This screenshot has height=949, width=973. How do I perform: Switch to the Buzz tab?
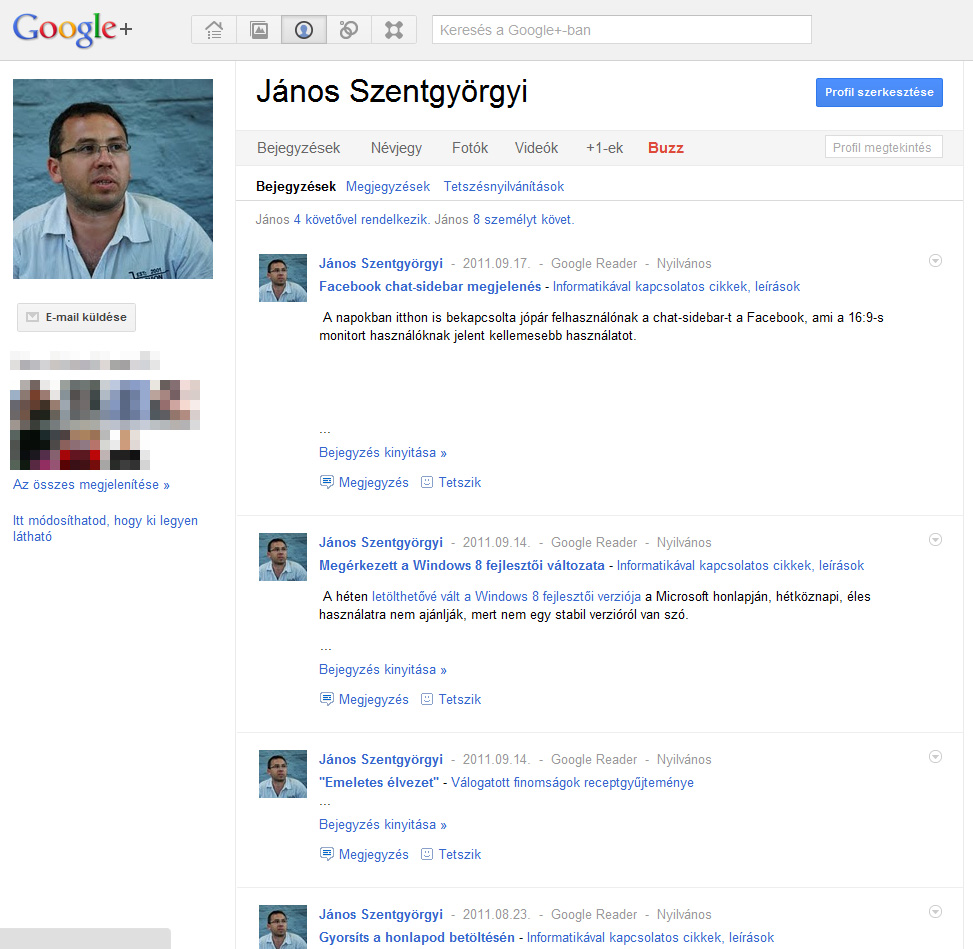pos(666,148)
